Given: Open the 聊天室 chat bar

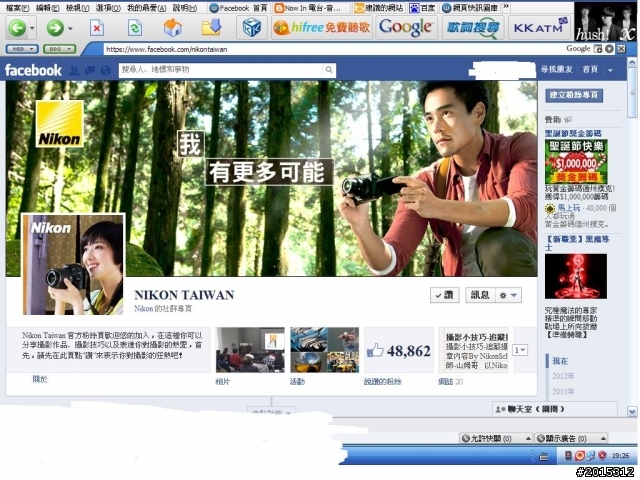Looking at the screenshot, I should (x=555, y=409).
